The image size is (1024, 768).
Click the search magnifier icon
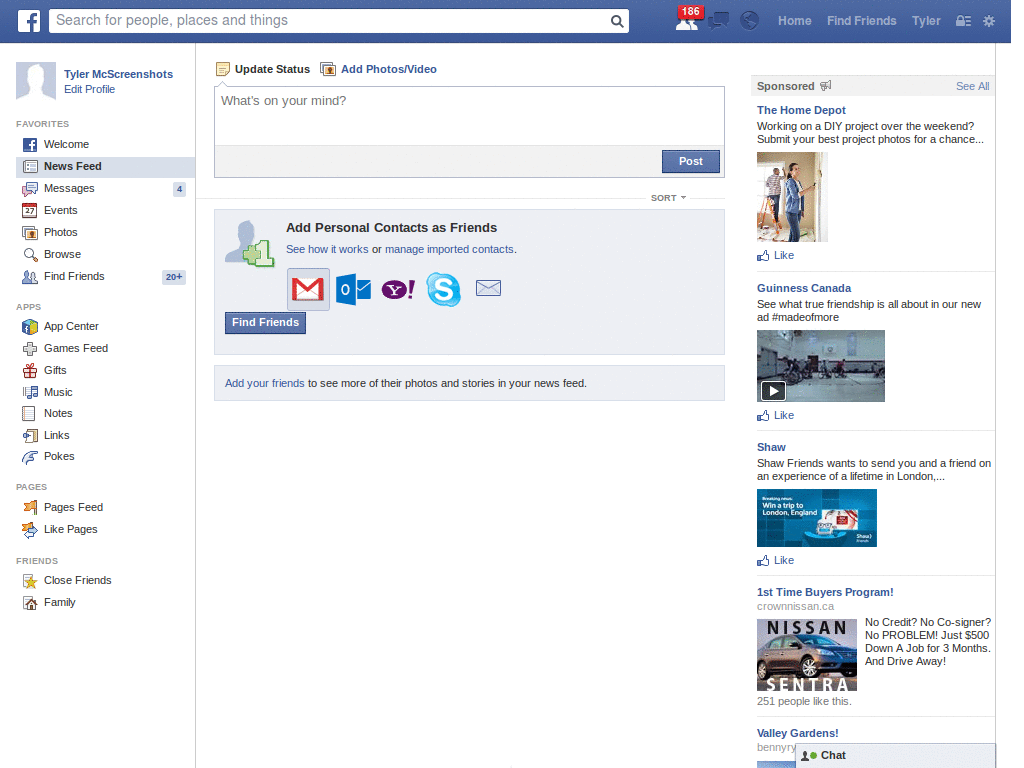pos(616,21)
